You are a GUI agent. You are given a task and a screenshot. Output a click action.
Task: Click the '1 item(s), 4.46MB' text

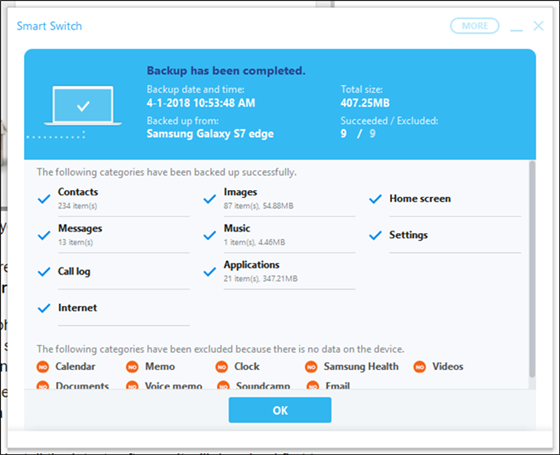(254, 242)
